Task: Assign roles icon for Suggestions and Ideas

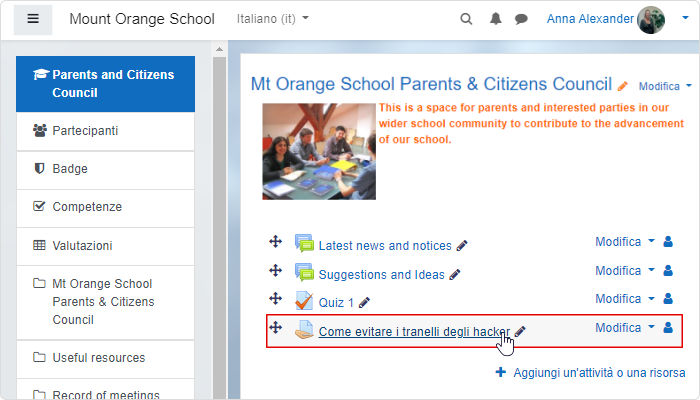Action: tap(668, 271)
